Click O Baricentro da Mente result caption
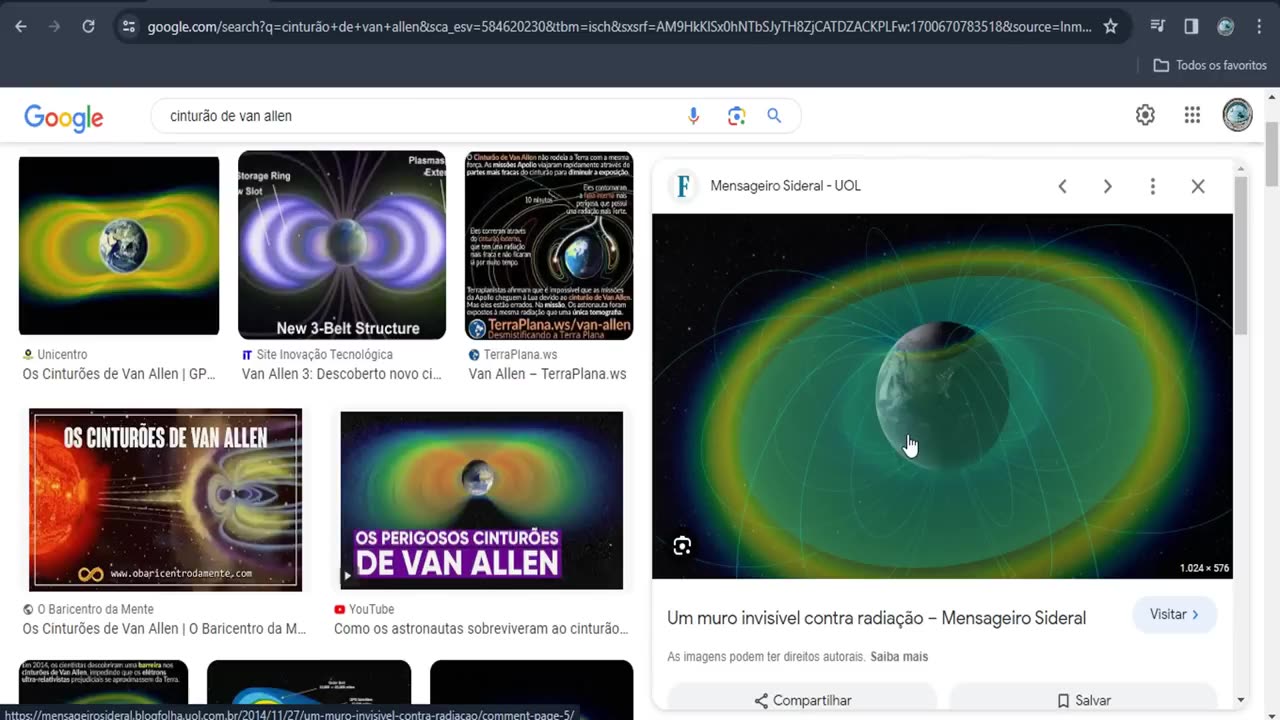The image size is (1280, 720). click(164, 629)
